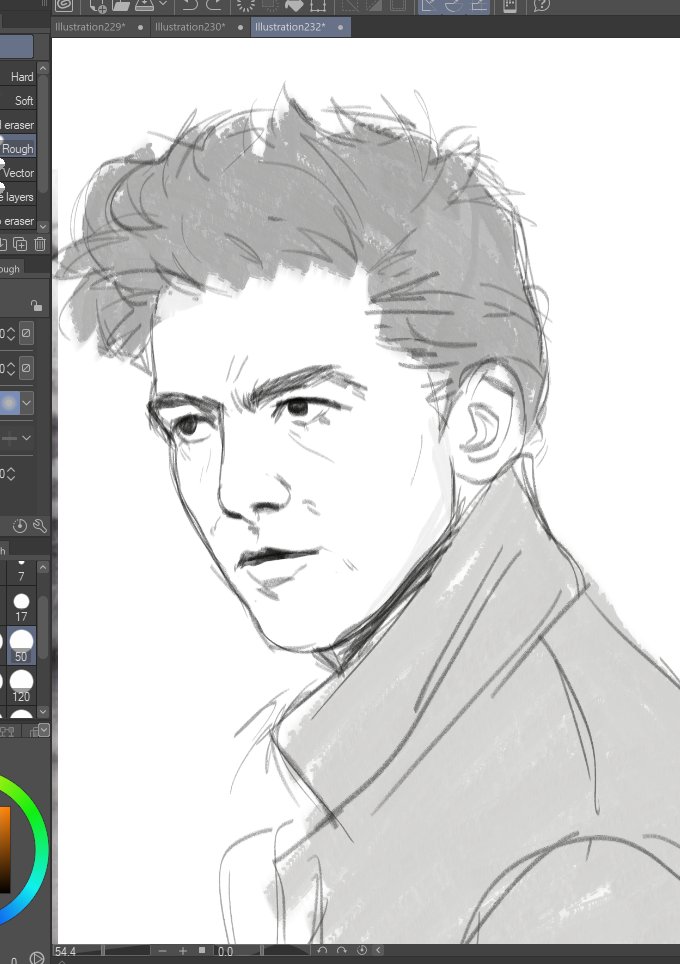The image size is (680, 964).
Task: Click the rotation angle field showing 0.0
Action: (226, 952)
